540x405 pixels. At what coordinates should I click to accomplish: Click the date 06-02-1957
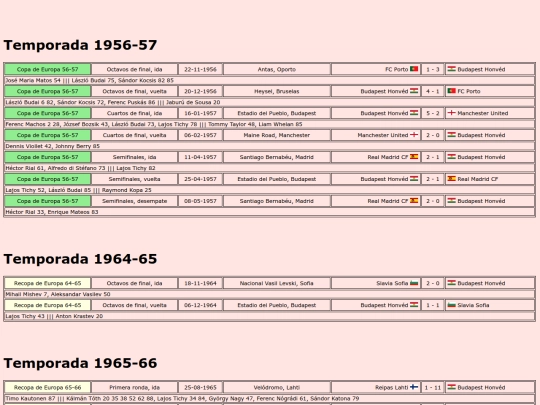(x=200, y=135)
